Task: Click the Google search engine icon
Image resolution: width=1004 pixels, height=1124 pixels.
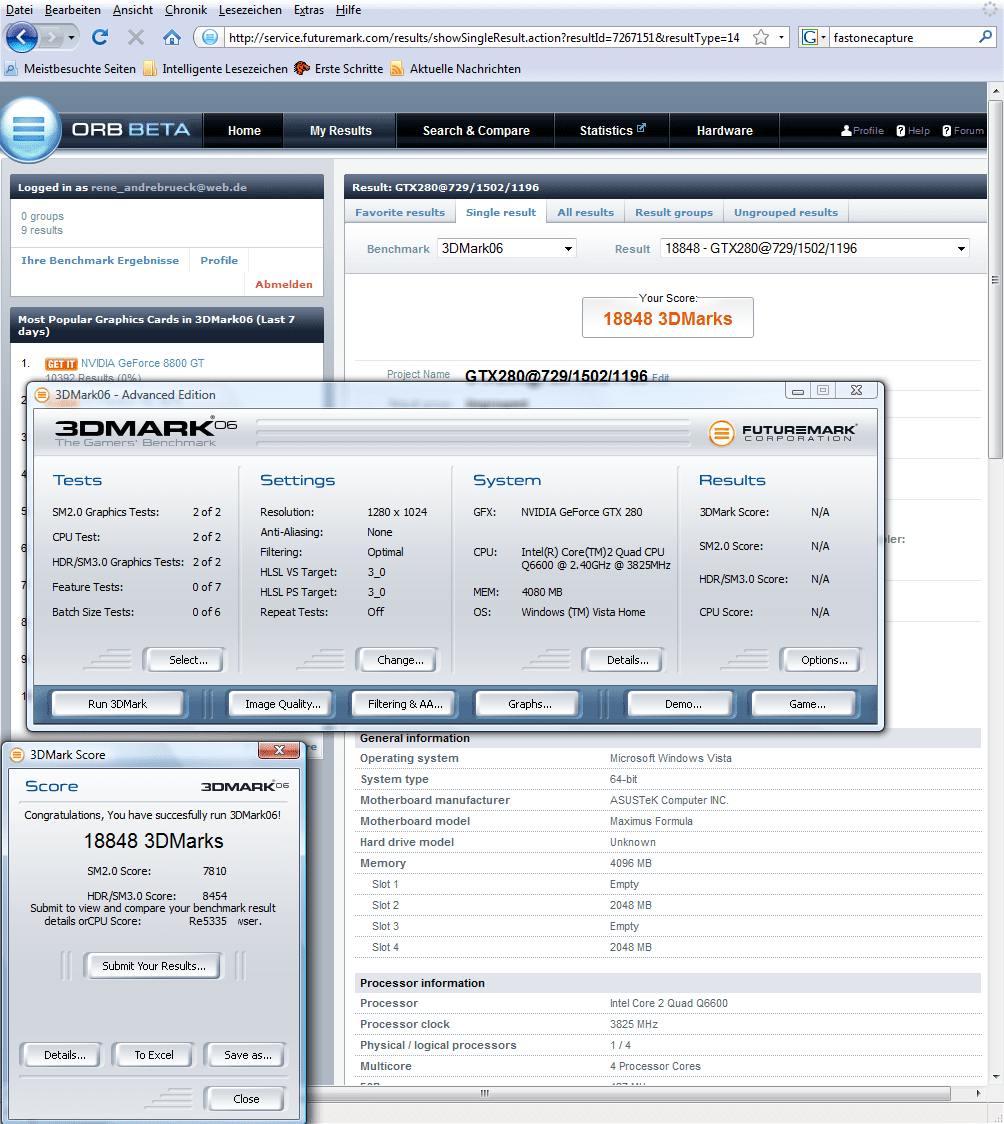Action: tap(810, 37)
